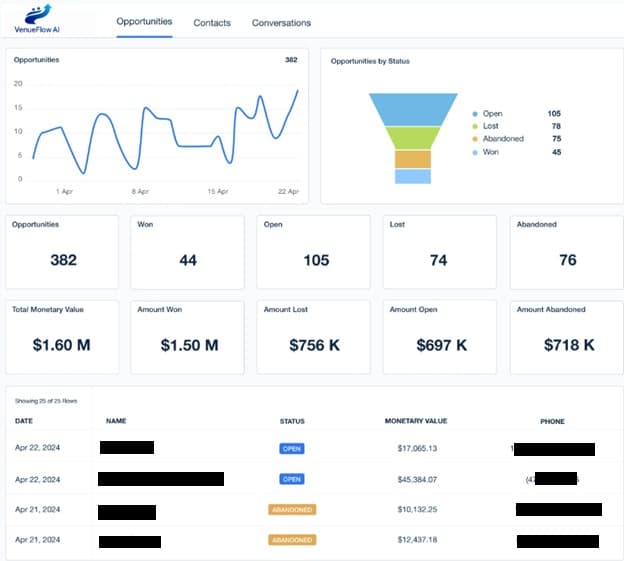Sort table by STATUS column header

click(x=292, y=421)
